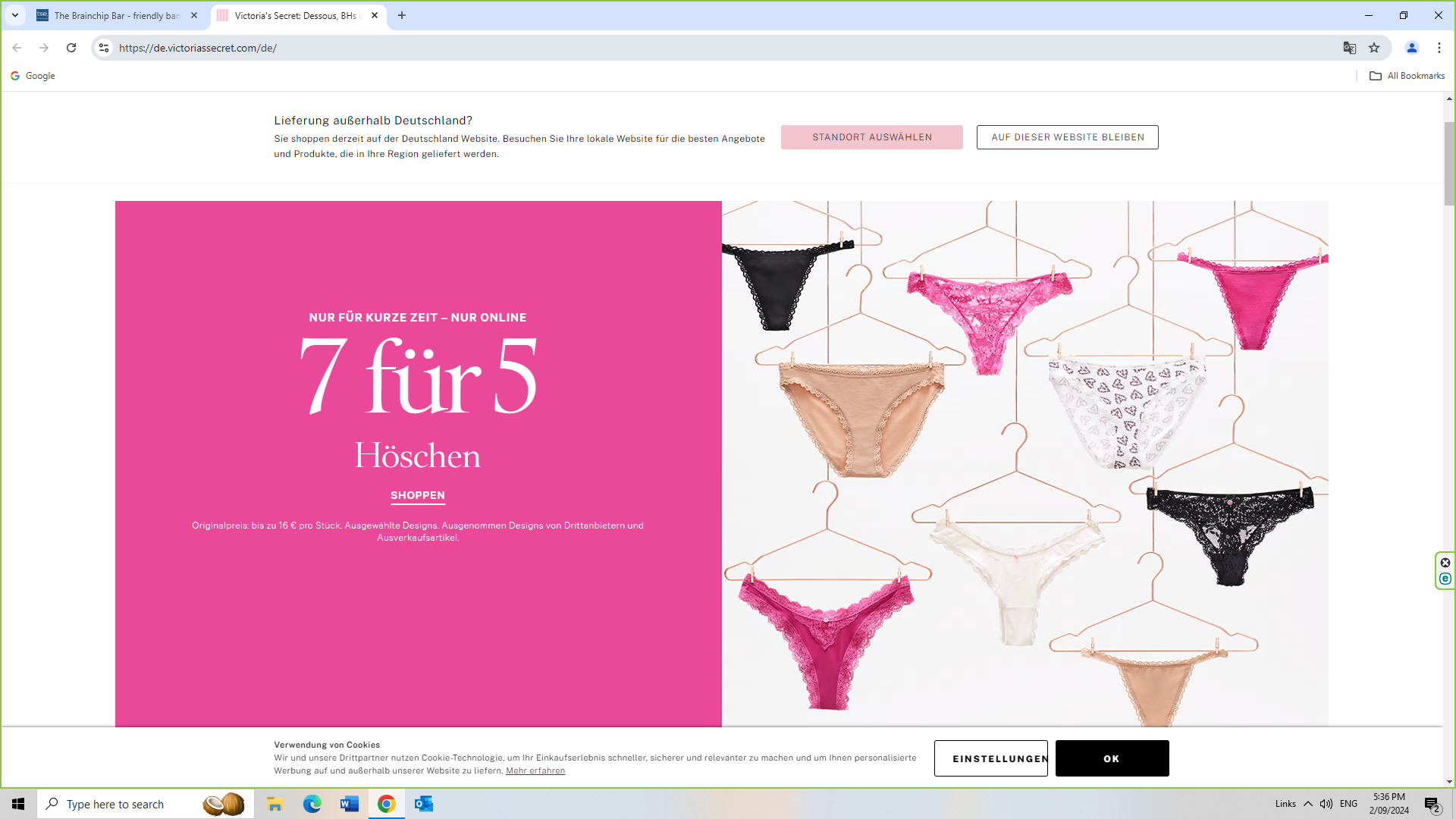
Task: Go forward using browser forward arrow
Action: coord(44,48)
